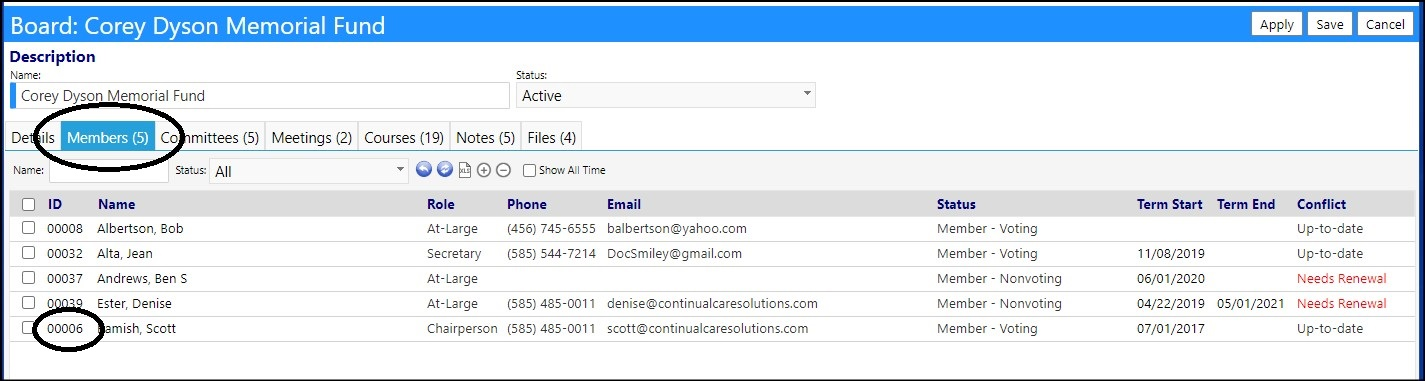
Task: Sort table by Email column header
Action: tap(624, 204)
